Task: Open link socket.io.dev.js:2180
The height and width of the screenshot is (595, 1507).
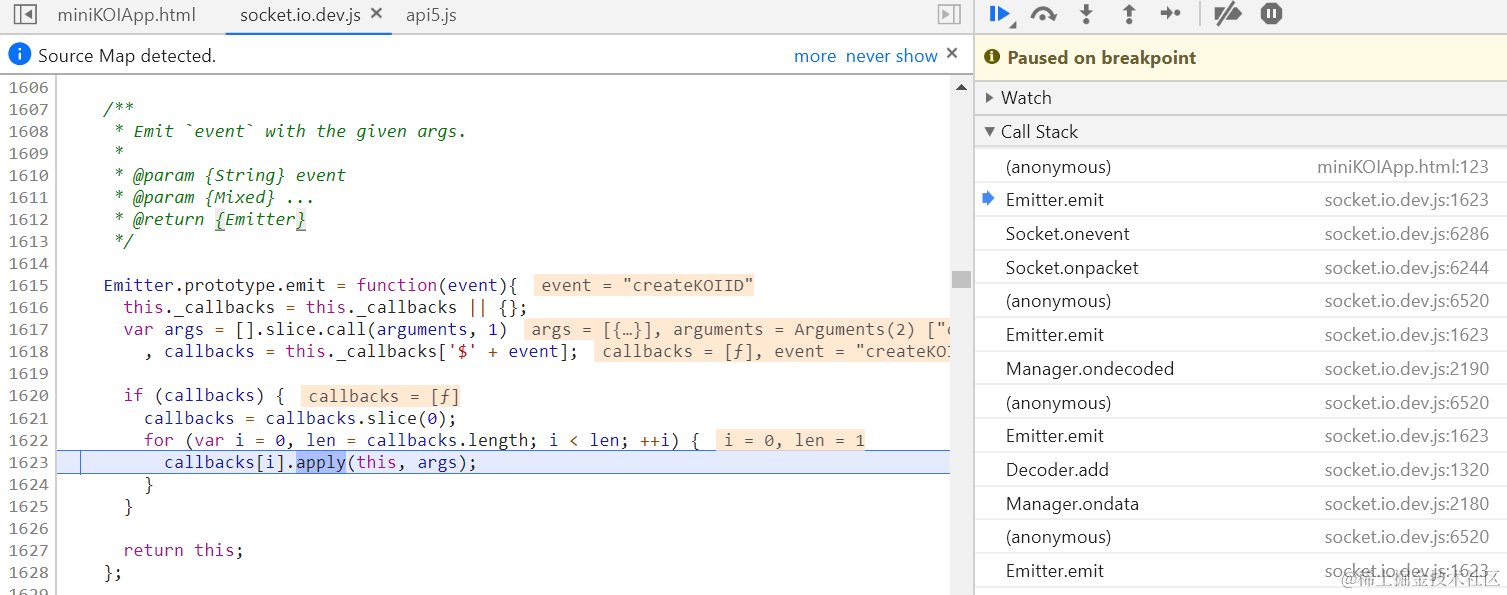Action: [1406, 504]
